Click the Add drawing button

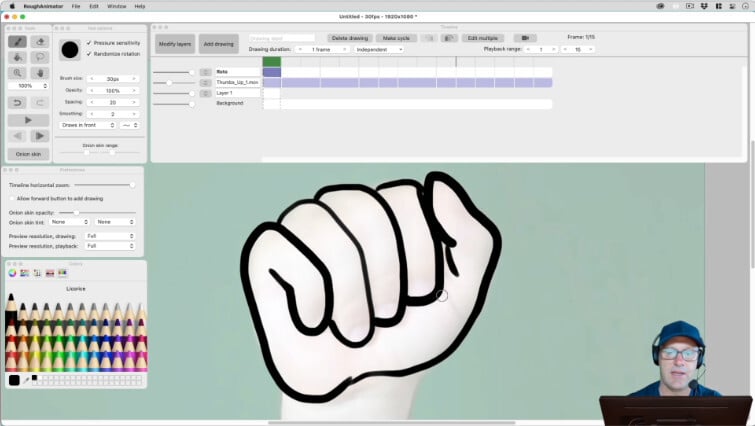click(x=219, y=44)
